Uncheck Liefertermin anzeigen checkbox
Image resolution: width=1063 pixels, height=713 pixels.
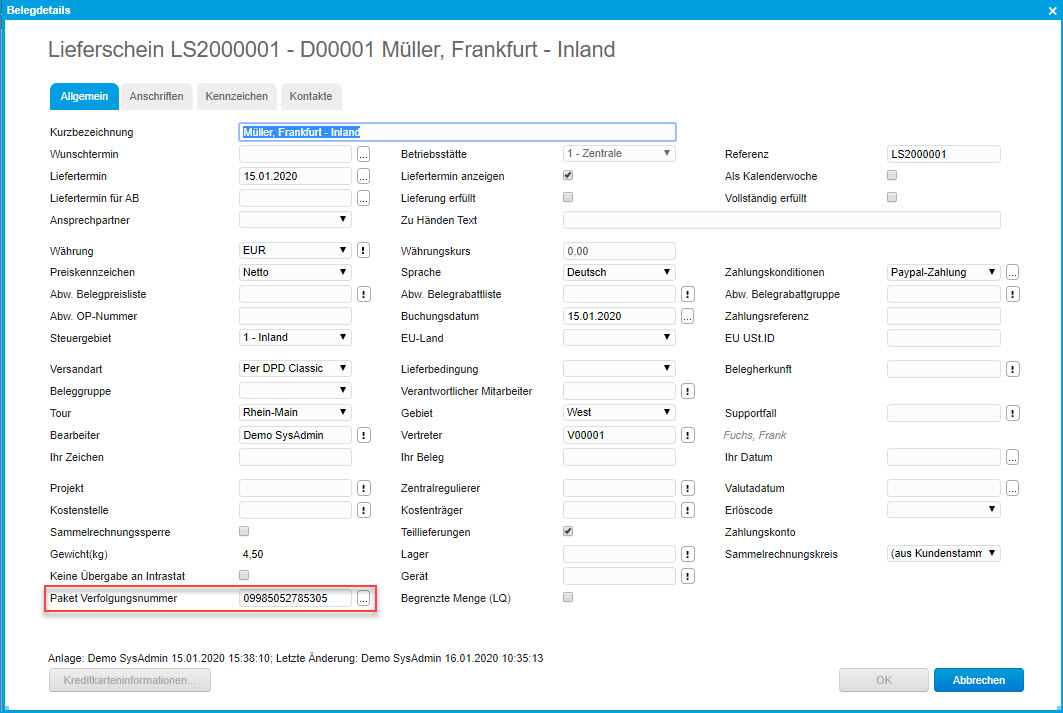(x=568, y=175)
